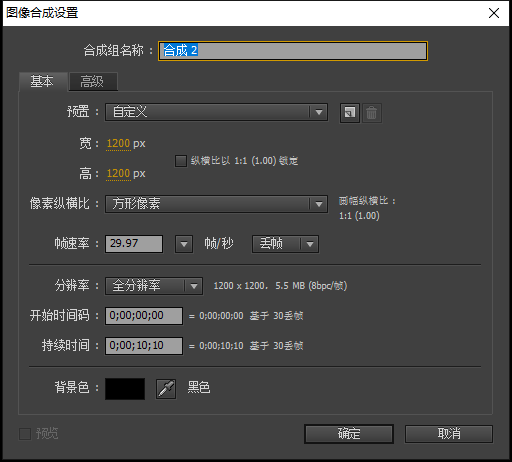Switch to the 高级 tab
The image size is (512, 462).
(x=93, y=82)
